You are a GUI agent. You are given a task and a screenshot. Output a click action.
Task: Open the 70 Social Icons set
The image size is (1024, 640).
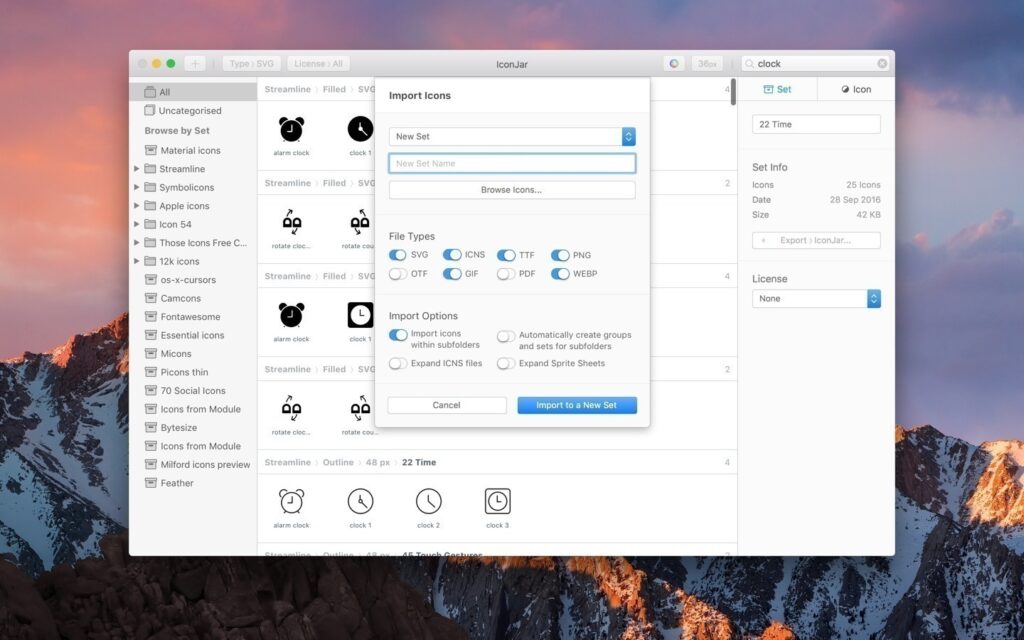(193, 391)
